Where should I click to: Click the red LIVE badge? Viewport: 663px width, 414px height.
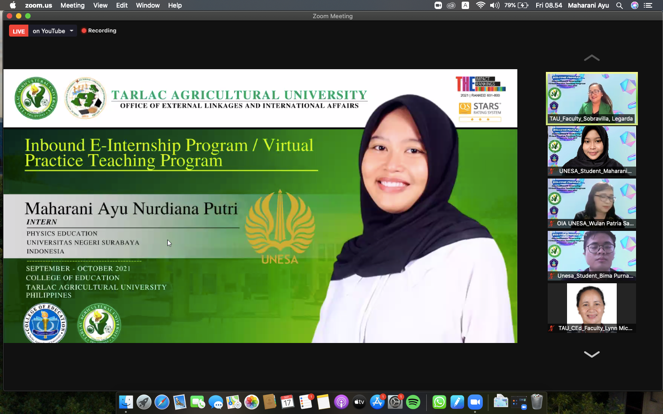(x=19, y=31)
